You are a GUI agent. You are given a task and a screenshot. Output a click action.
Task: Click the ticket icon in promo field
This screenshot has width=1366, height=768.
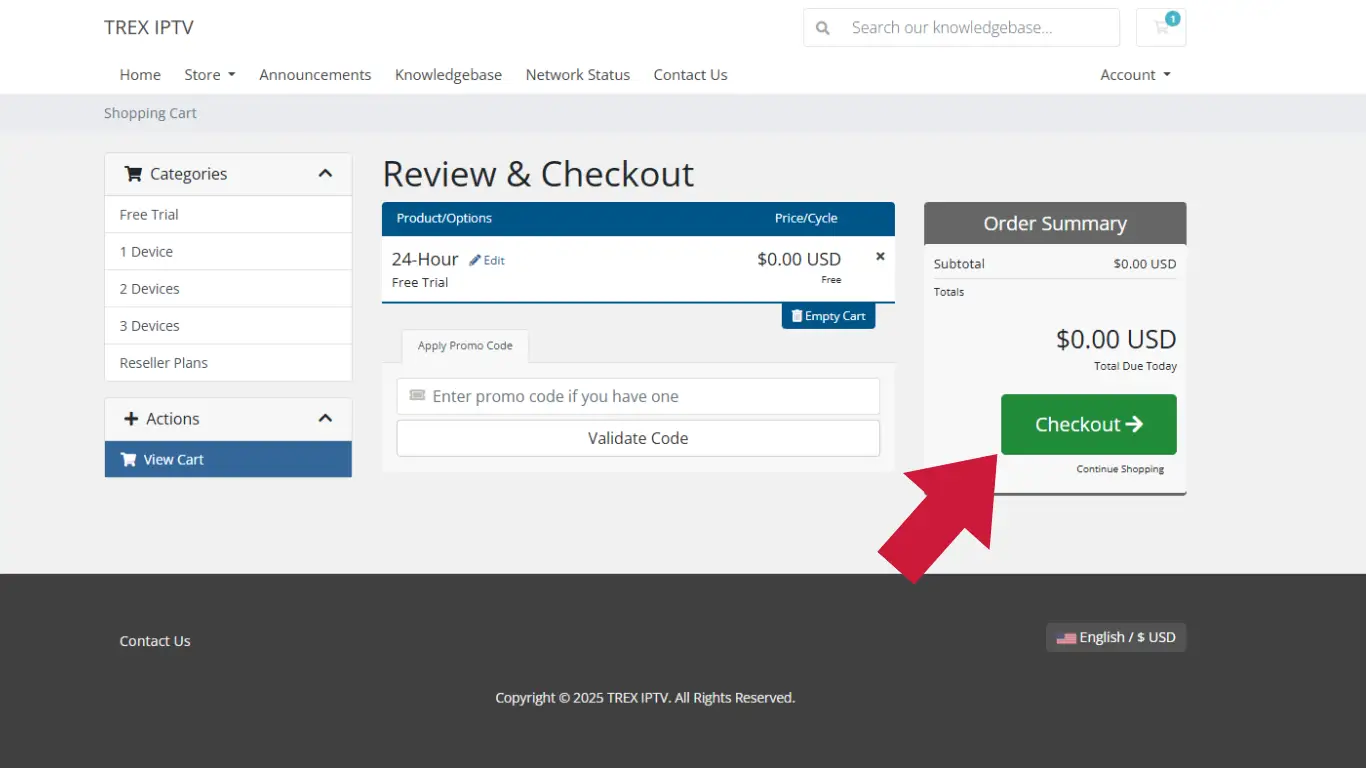click(x=417, y=396)
